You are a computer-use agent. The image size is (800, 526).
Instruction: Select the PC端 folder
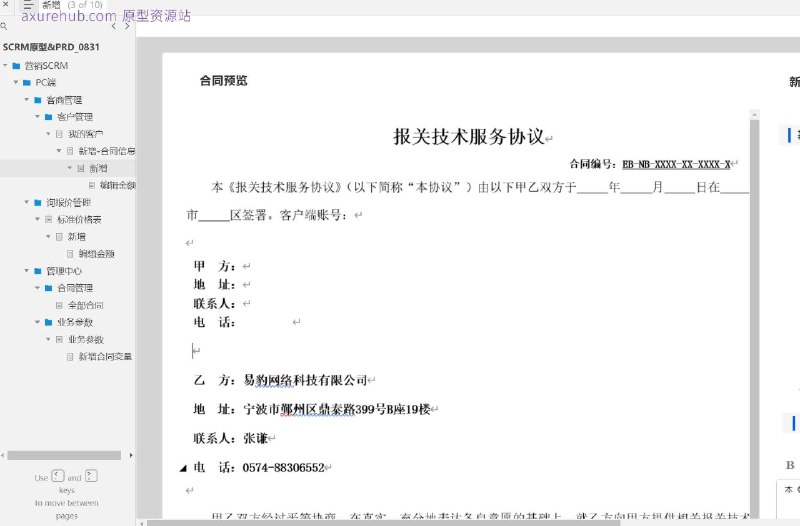[x=45, y=82]
